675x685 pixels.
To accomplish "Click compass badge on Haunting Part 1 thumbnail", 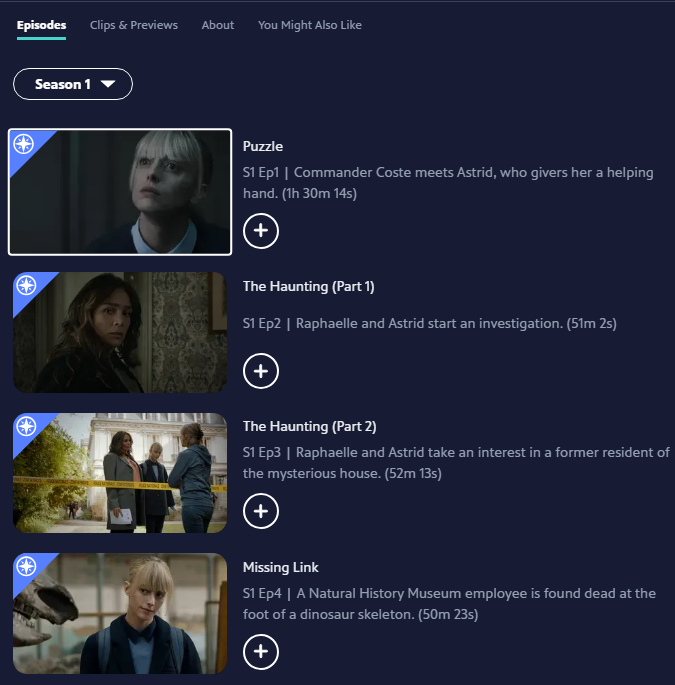I will pos(26,285).
